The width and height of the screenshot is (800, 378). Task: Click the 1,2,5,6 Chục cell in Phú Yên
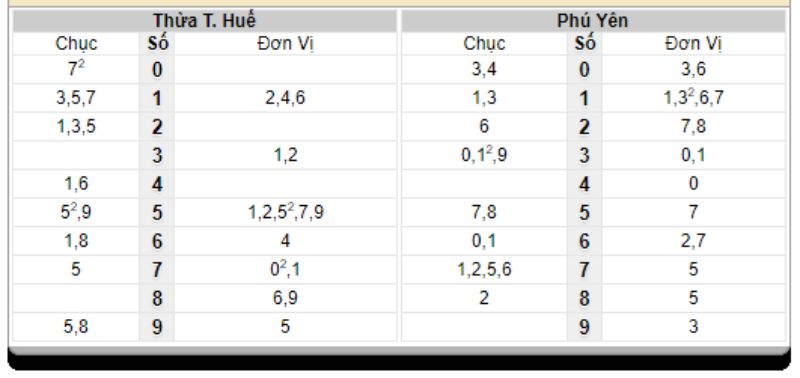coord(484,269)
